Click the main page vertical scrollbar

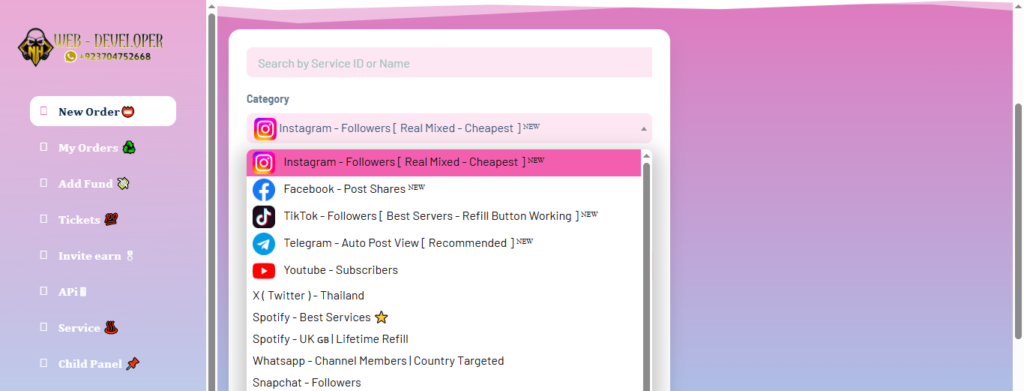pyautogui.click(x=1017, y=221)
